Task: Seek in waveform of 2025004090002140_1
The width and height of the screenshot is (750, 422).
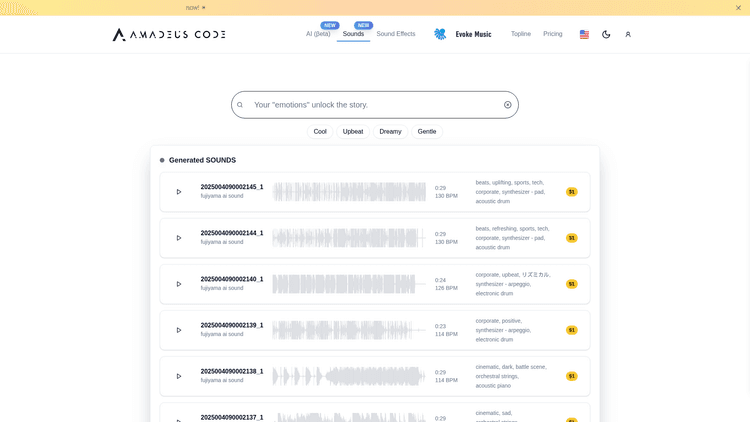Action: (x=349, y=284)
